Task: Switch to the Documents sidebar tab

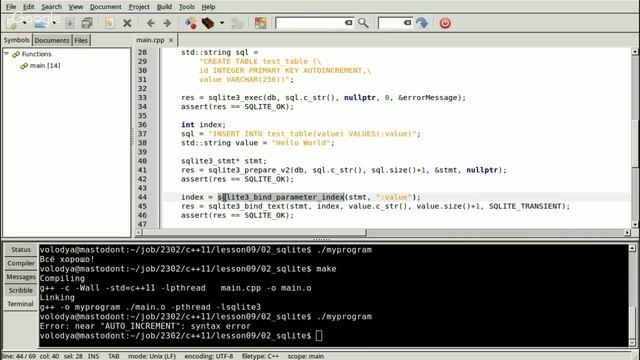Action: (x=52, y=40)
